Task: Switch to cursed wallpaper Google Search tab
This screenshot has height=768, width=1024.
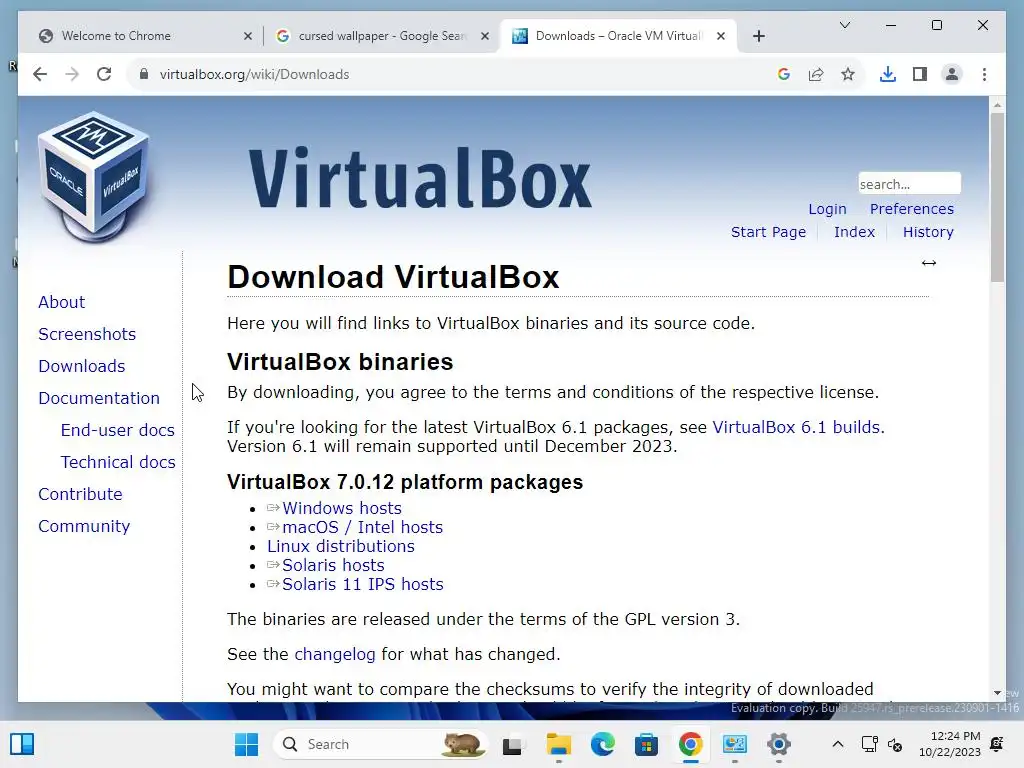Action: pyautogui.click(x=382, y=36)
